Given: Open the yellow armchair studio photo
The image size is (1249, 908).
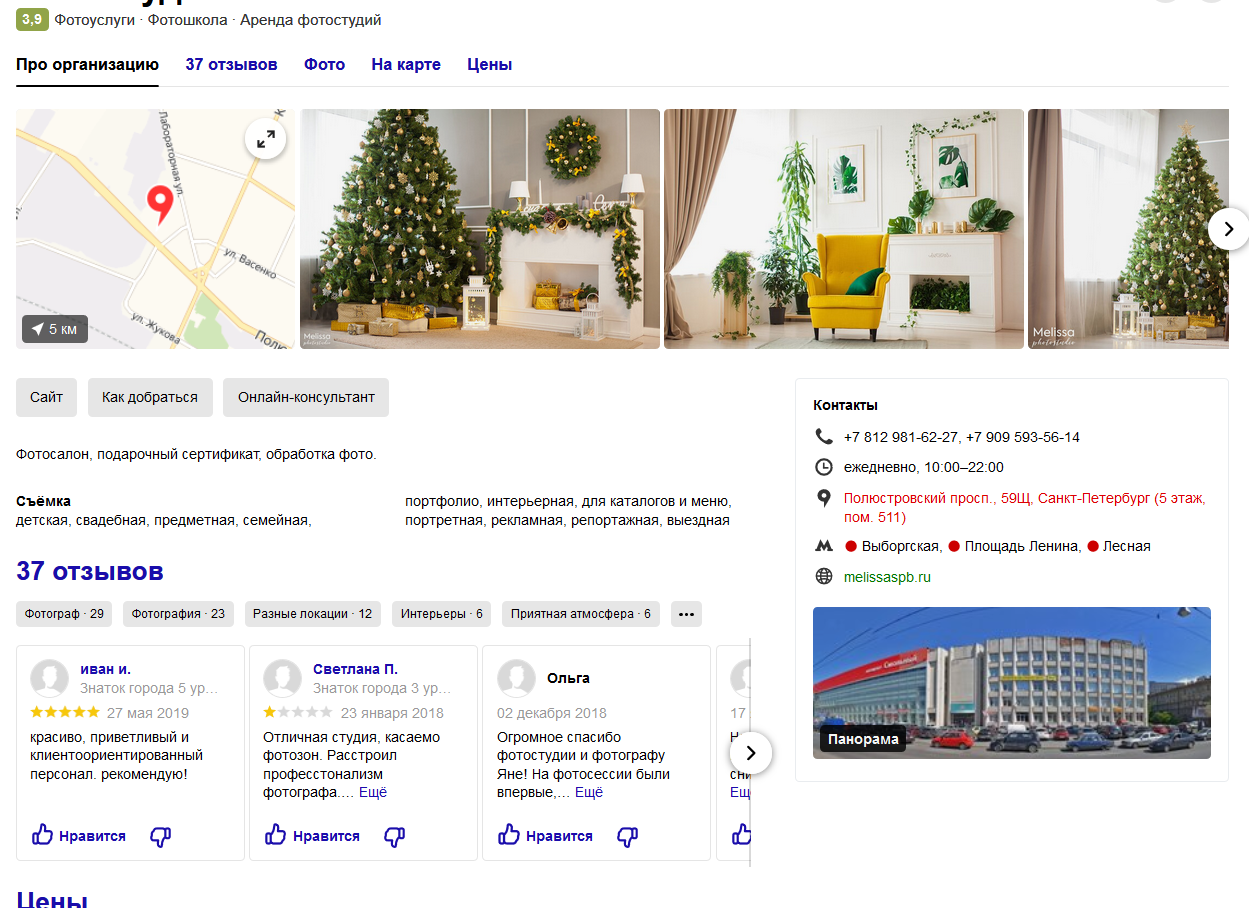Looking at the screenshot, I should 844,229.
